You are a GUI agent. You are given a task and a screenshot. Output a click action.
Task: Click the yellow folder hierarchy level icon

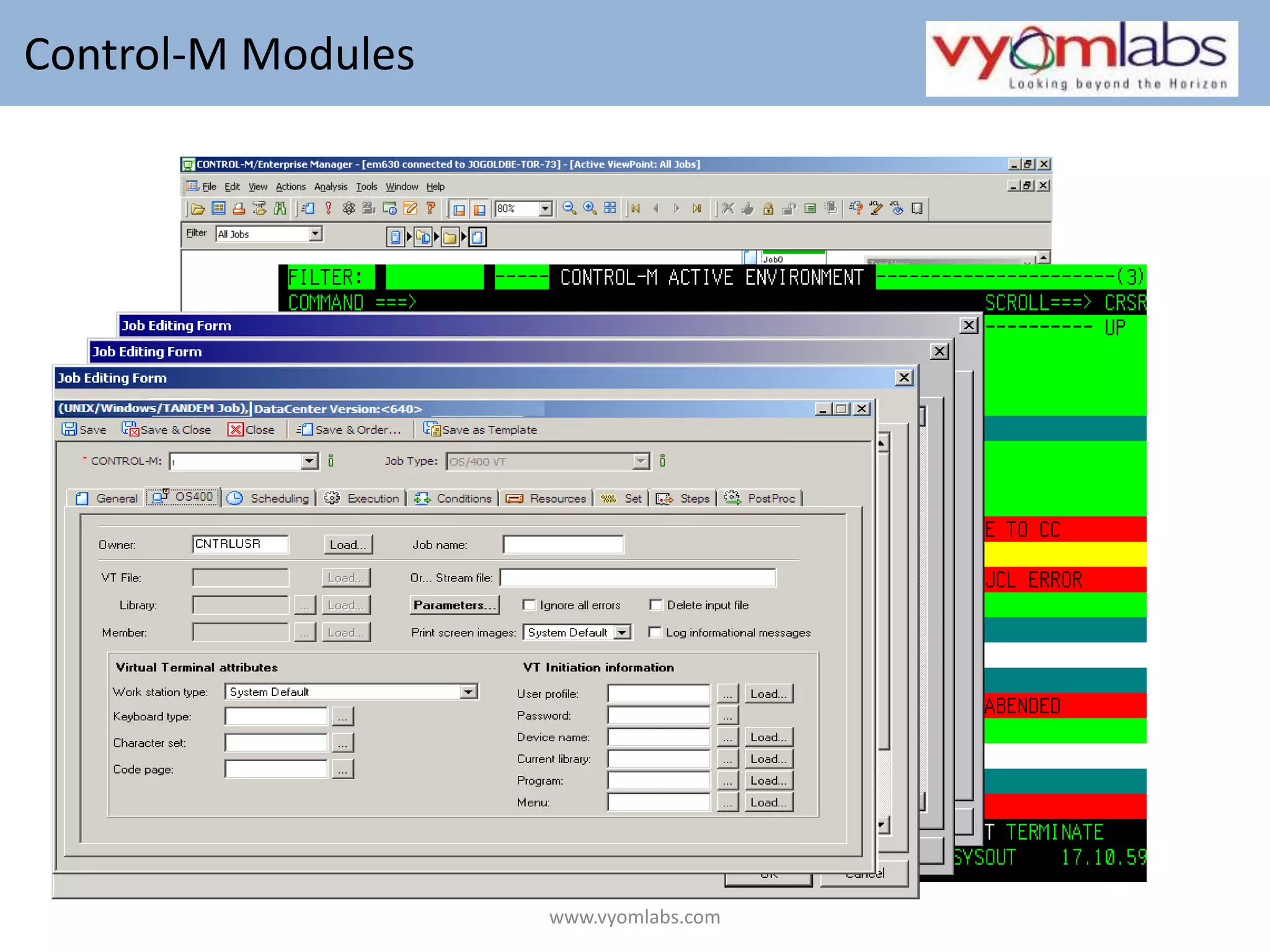[x=450, y=237]
